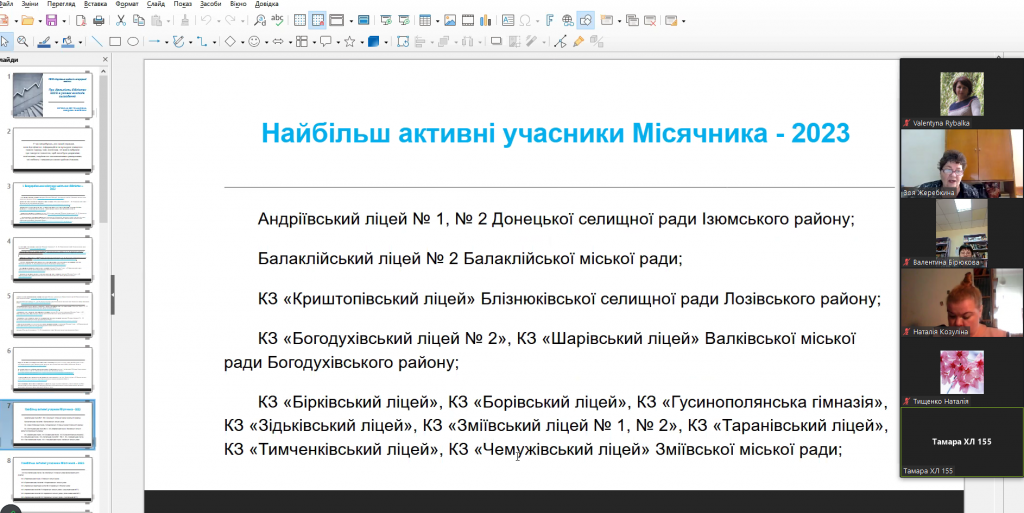
Task: Close the slides panel
Action: [x=105, y=59]
